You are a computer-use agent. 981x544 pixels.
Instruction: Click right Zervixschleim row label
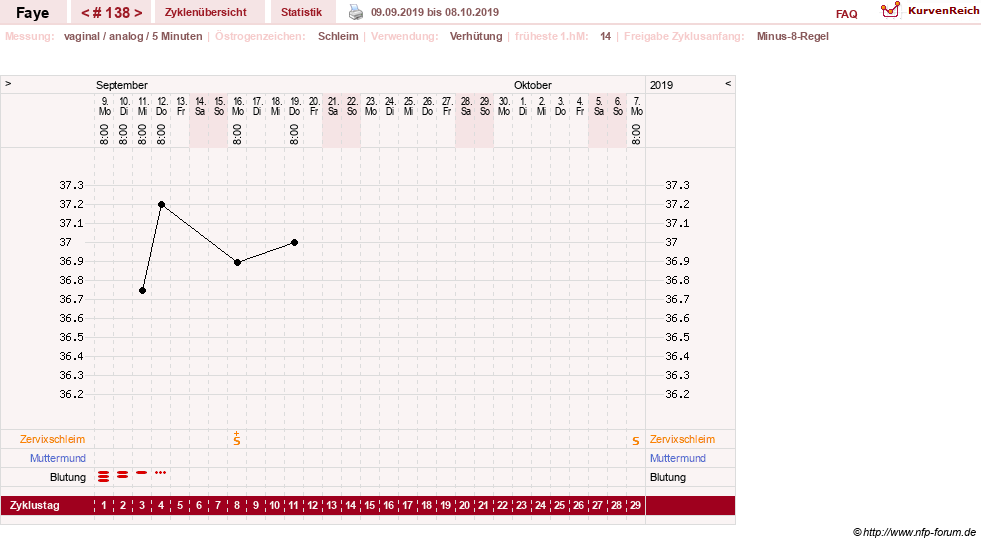click(x=682, y=439)
